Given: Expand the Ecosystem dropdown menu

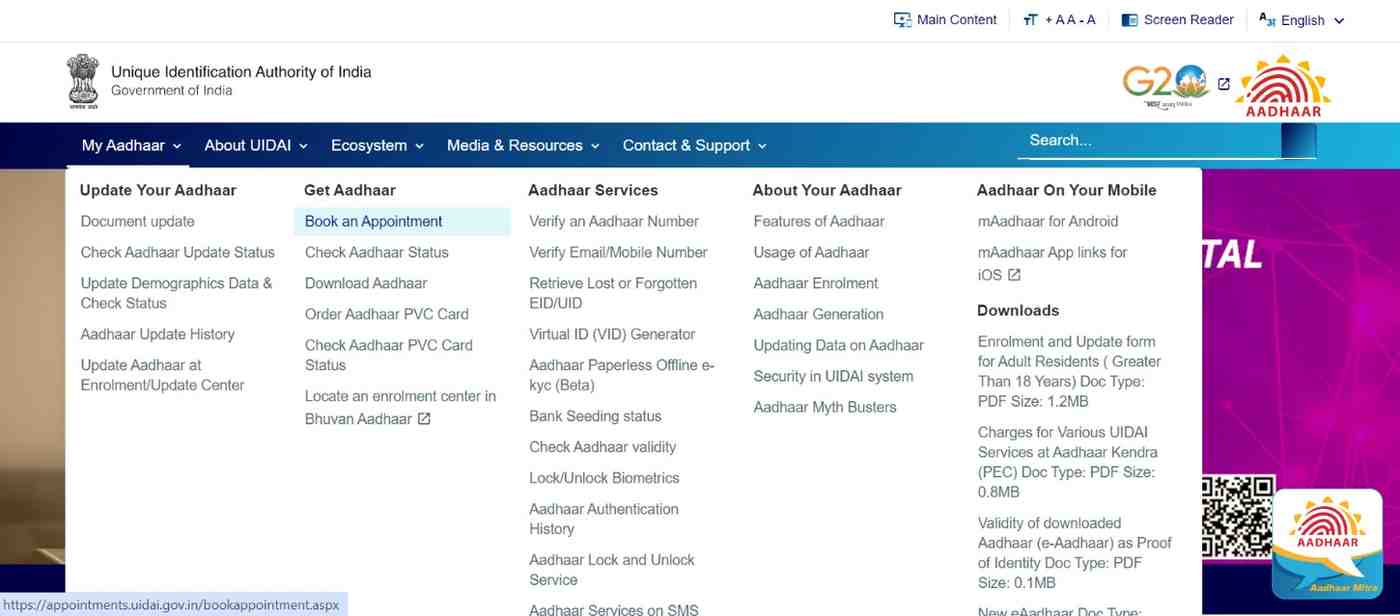Looking at the screenshot, I should coord(377,146).
